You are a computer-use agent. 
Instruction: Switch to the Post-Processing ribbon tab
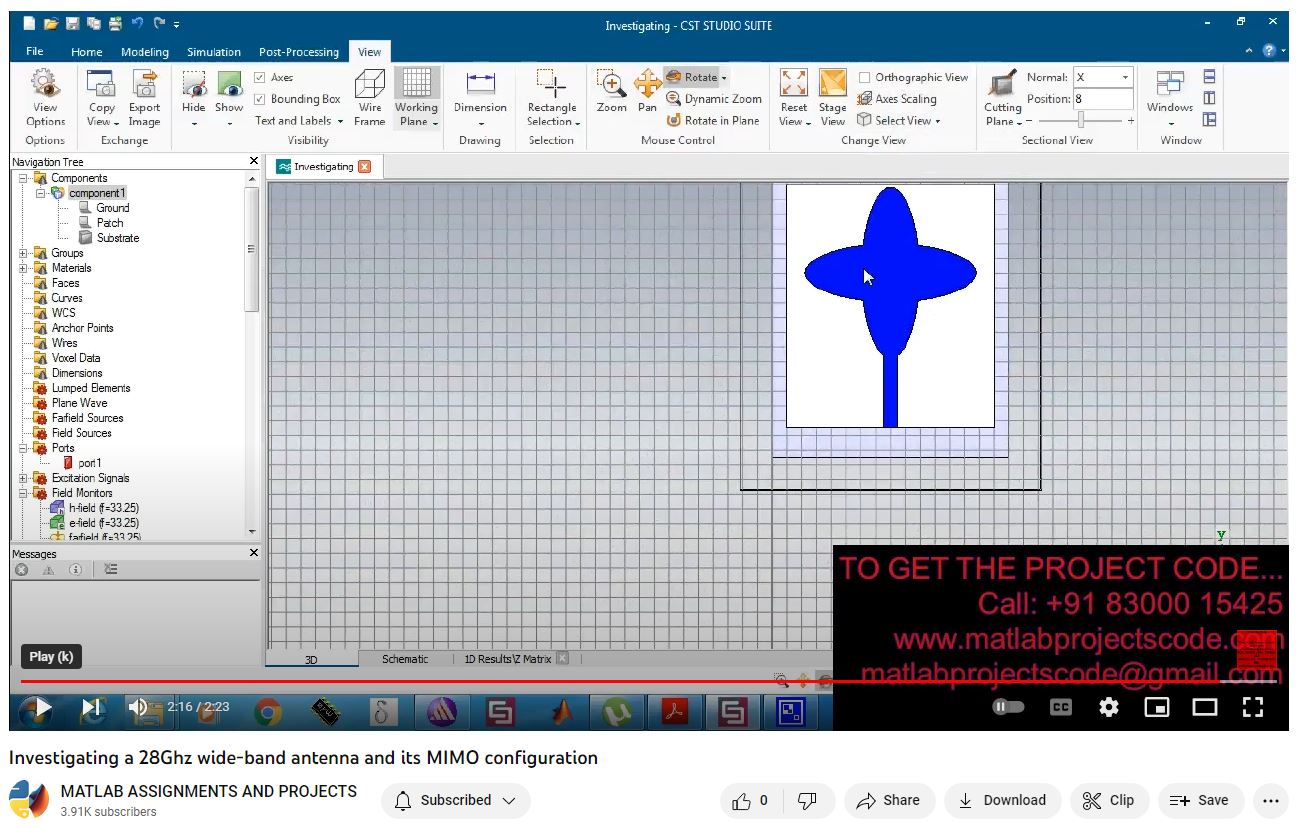(x=298, y=52)
